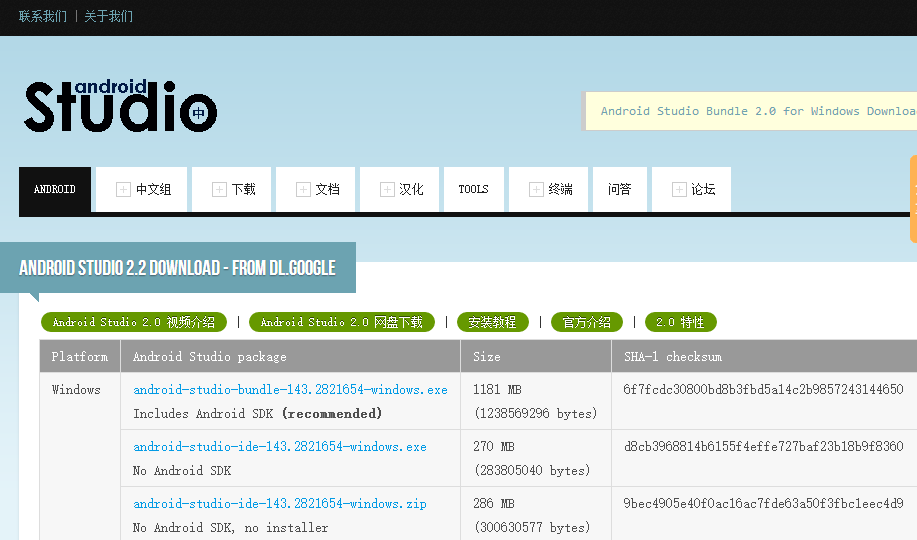Select checksum starting with 9bec4905e40f
917x540 pixels.
tap(763, 504)
